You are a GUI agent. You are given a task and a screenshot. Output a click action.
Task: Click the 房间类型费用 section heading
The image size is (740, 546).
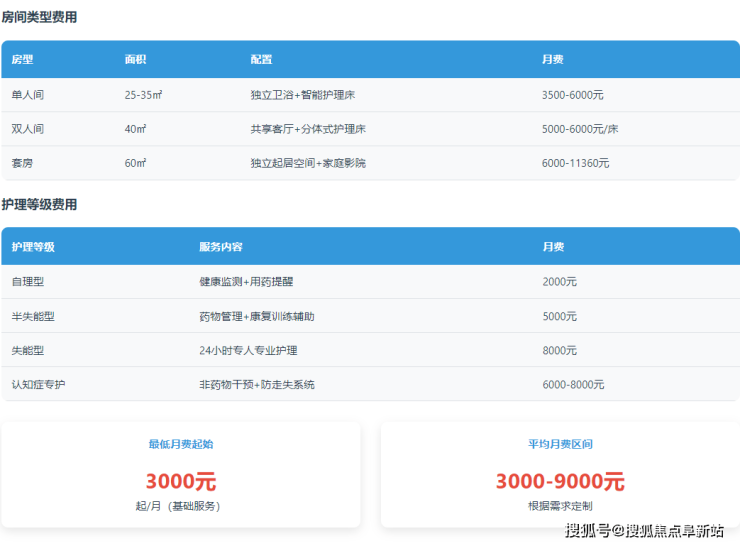(40, 17)
